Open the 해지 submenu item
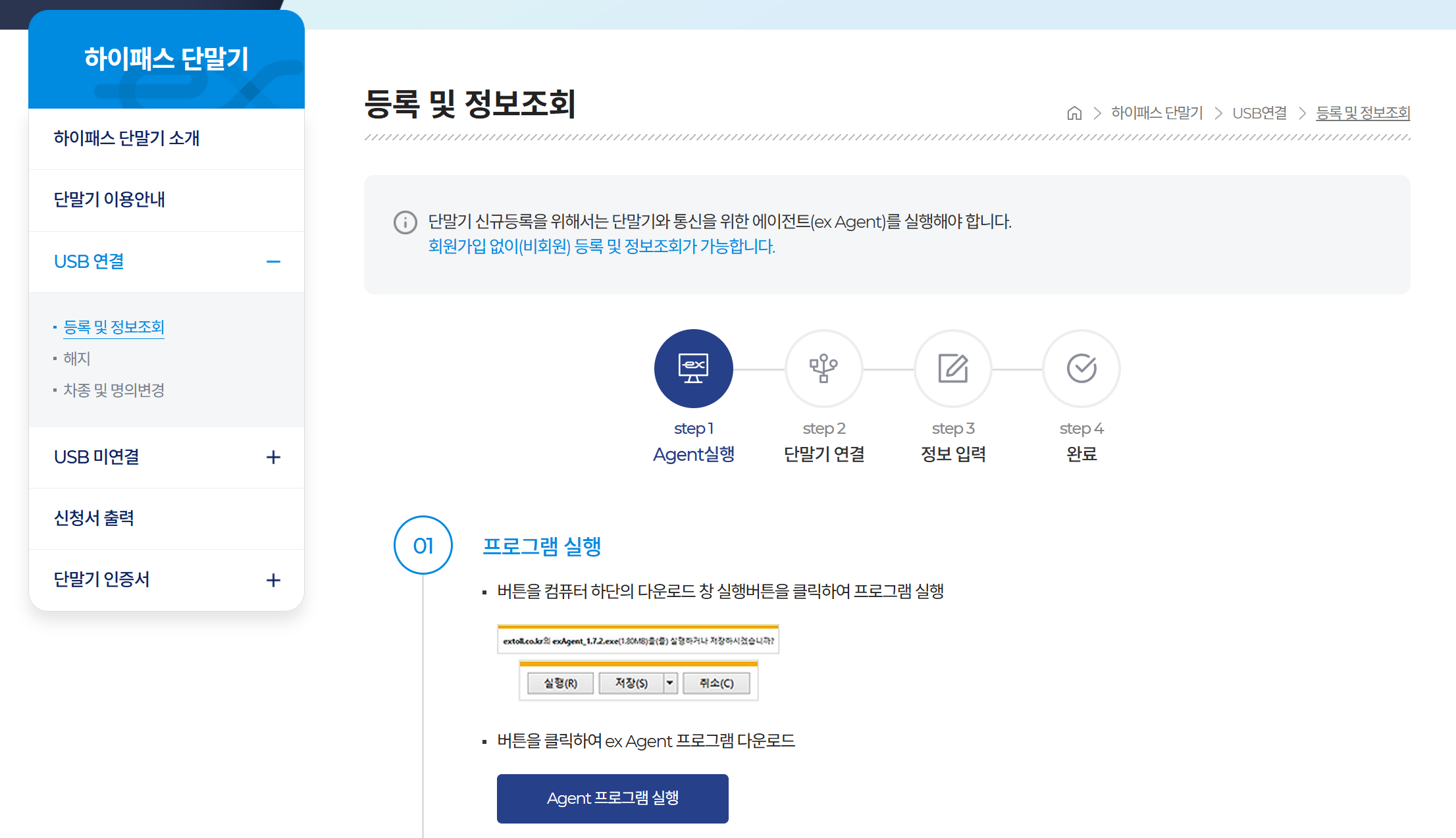The width and height of the screenshot is (1456, 838). (x=77, y=358)
